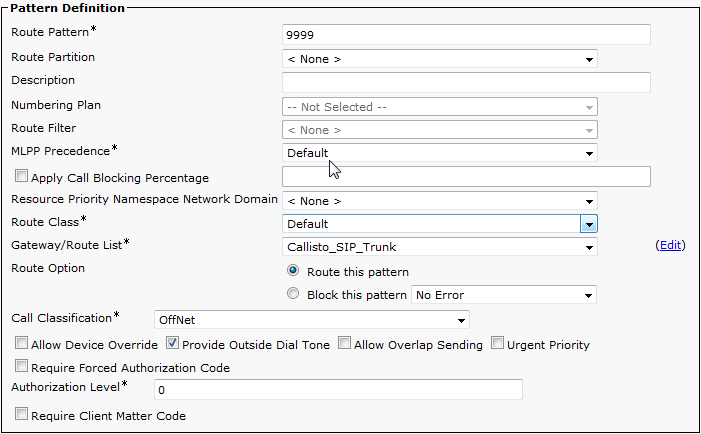Click the call blocking percentage input box

pyautogui.click(x=466, y=177)
